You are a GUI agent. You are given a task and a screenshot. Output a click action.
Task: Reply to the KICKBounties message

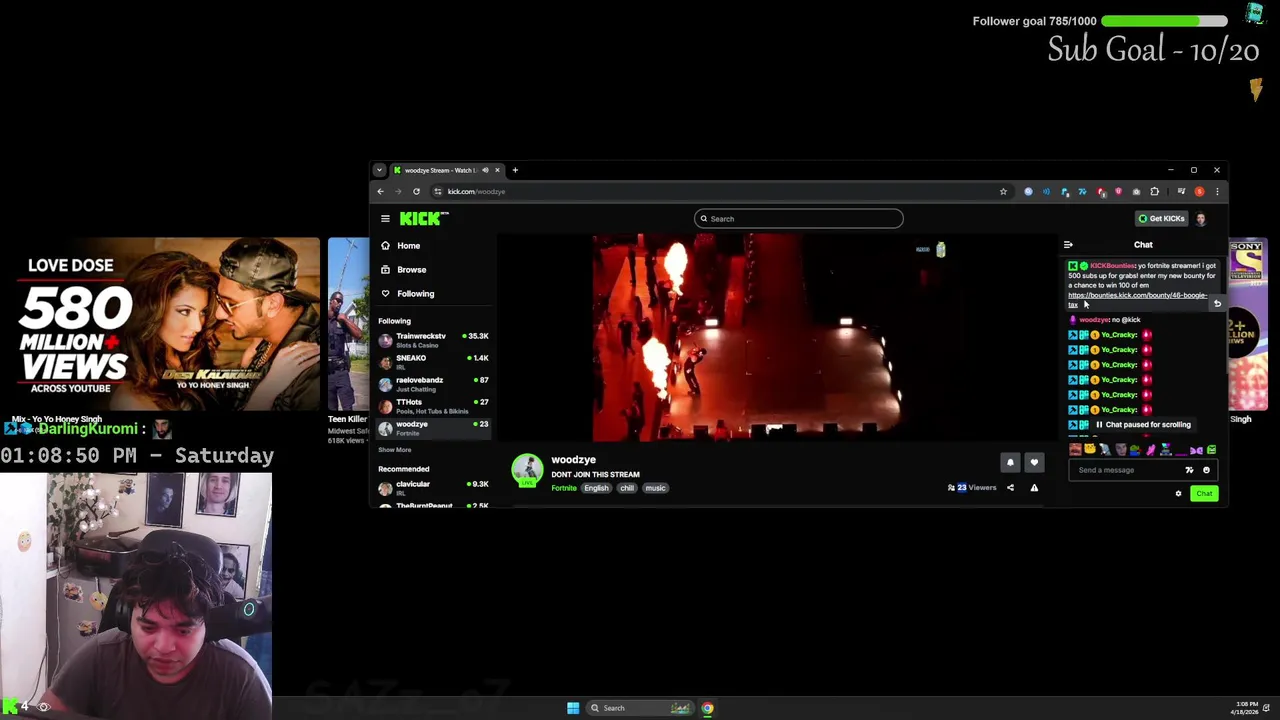click(x=1217, y=303)
